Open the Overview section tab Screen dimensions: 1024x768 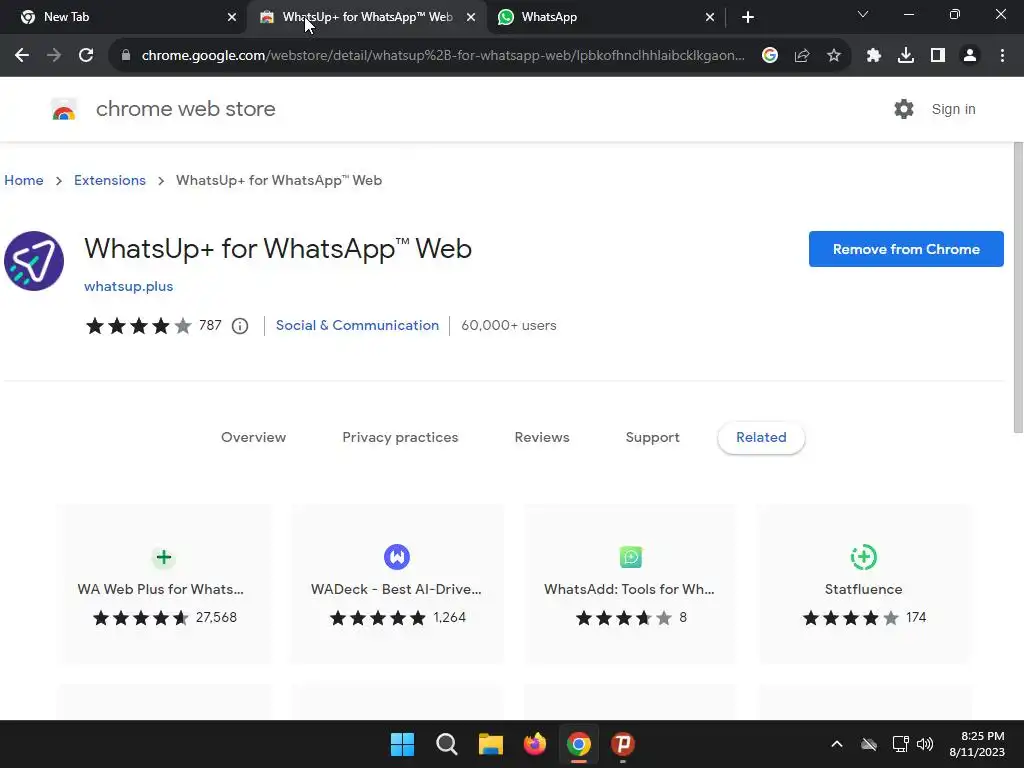click(x=253, y=438)
